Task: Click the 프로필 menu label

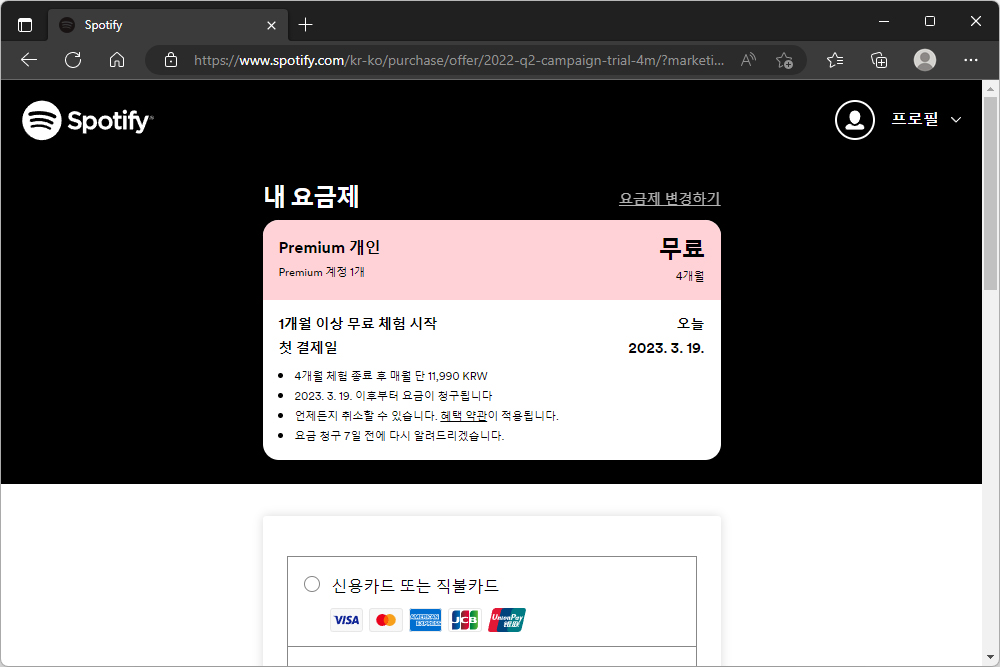Action: click(915, 119)
